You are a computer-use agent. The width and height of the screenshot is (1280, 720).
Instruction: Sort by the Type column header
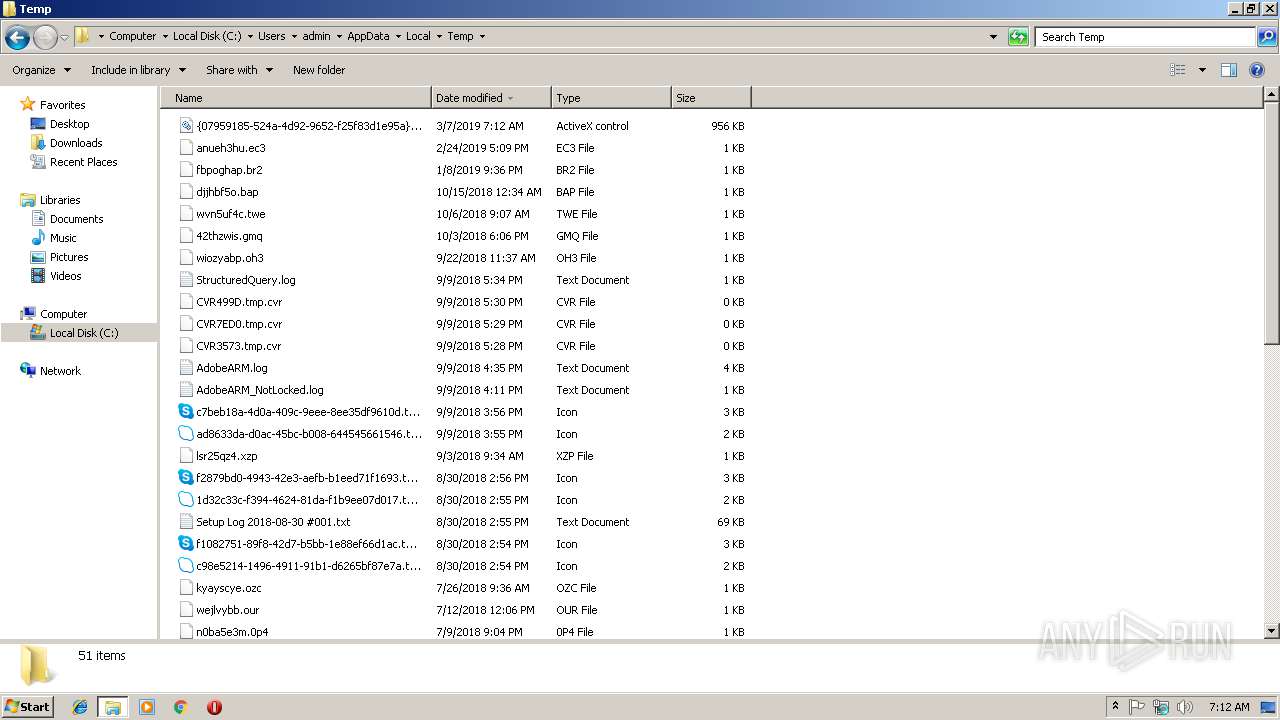[611, 98]
